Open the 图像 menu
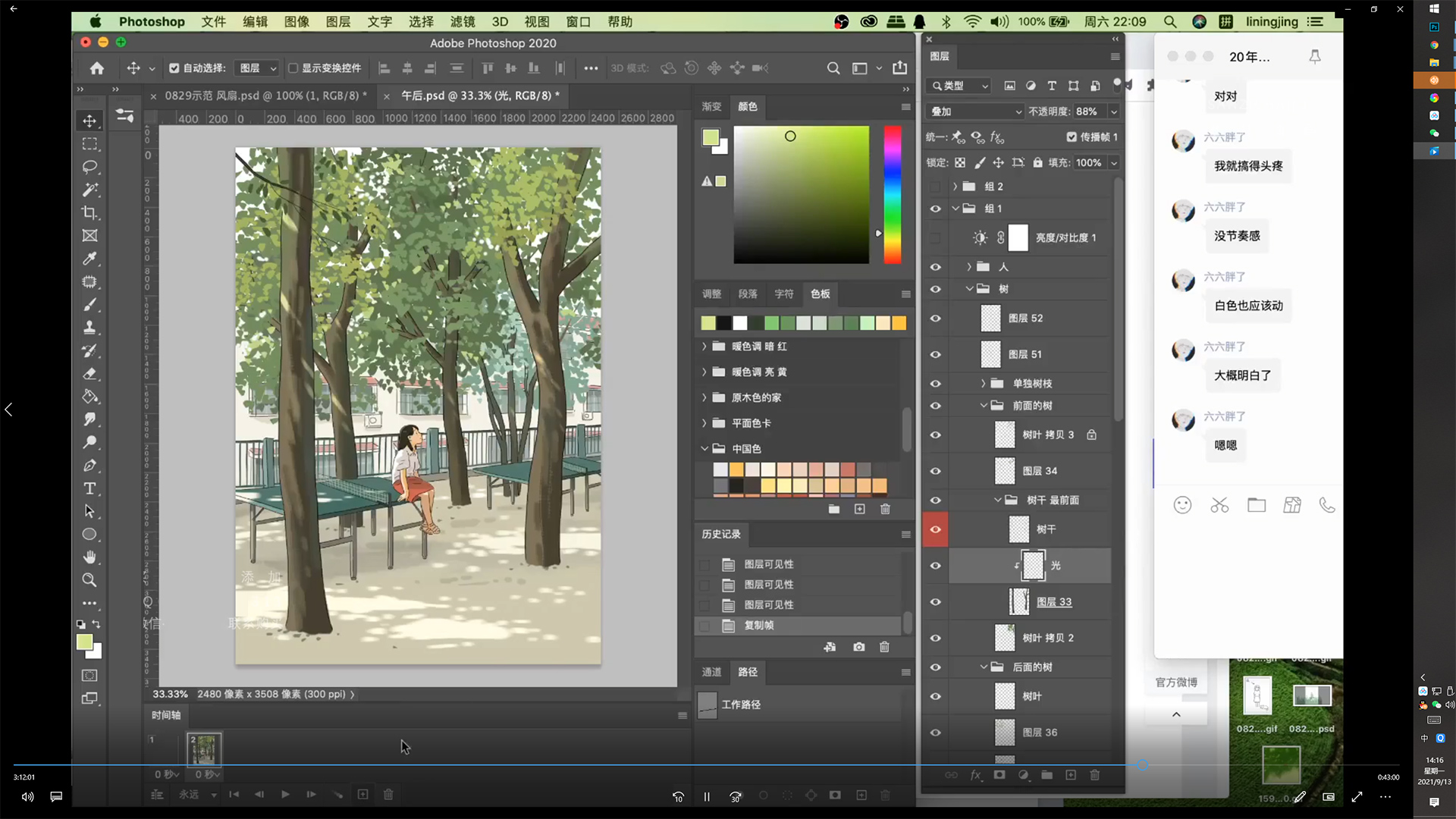Screen dimensions: 1456x819 pos(297,22)
